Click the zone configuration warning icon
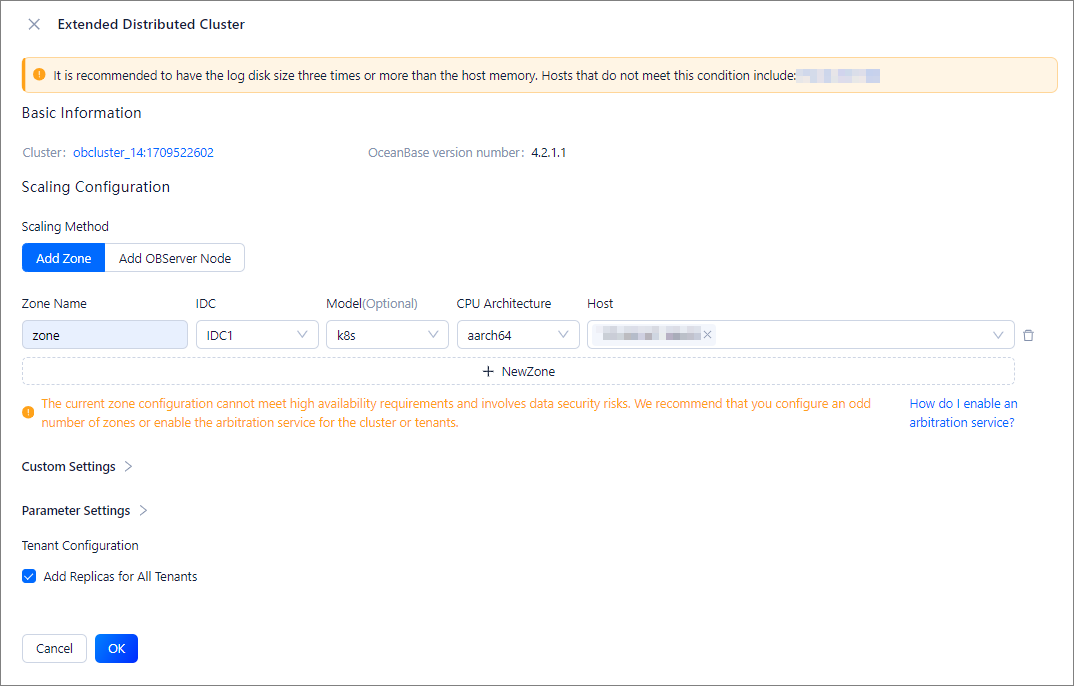 pyautogui.click(x=28, y=412)
